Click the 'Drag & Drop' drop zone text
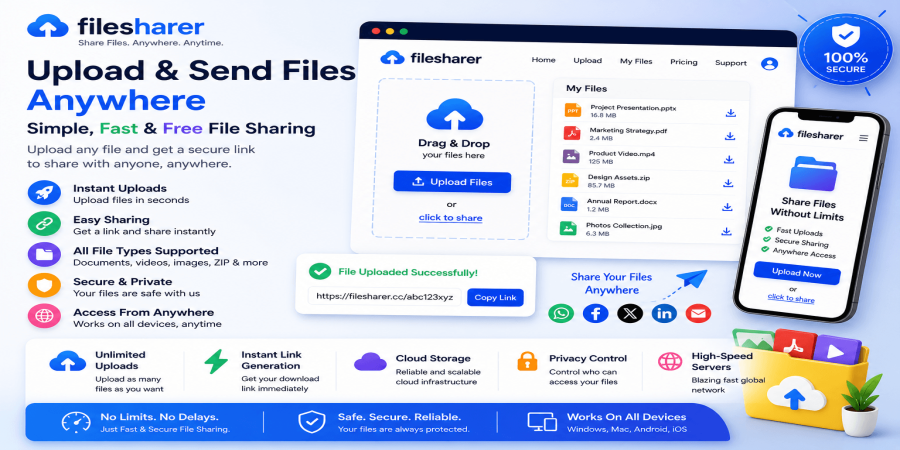Screen dimensions: 900x450 point(453,143)
